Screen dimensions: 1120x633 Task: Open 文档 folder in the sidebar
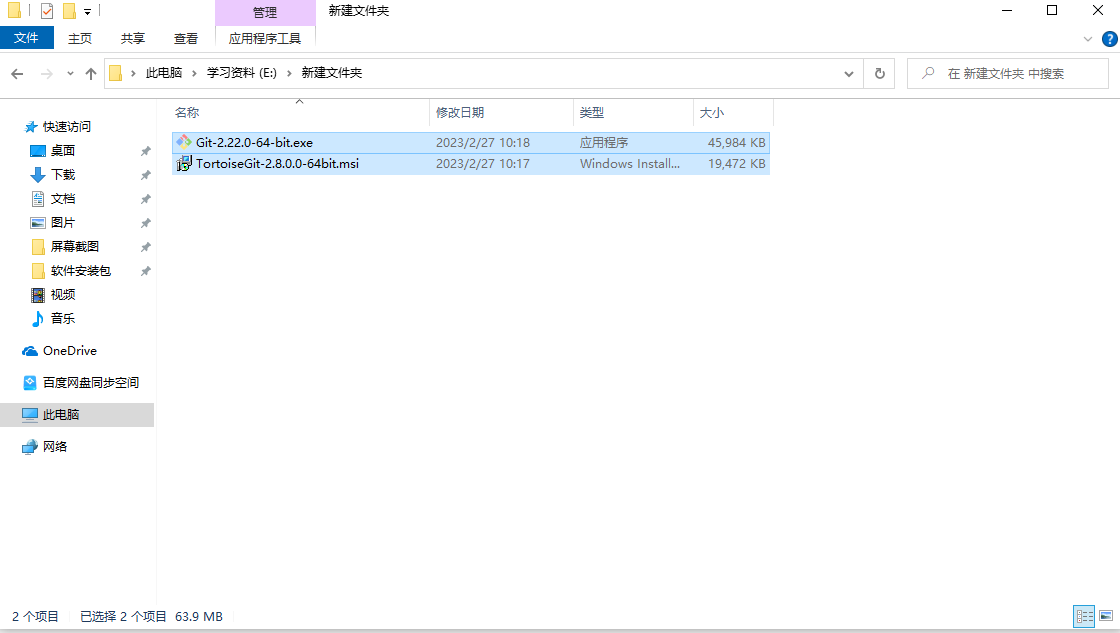pos(63,199)
